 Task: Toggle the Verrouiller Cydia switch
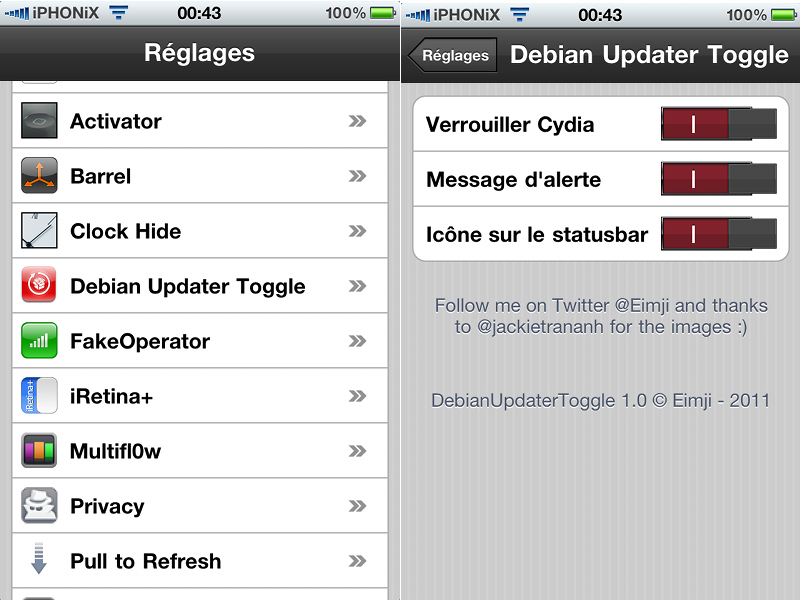point(718,124)
